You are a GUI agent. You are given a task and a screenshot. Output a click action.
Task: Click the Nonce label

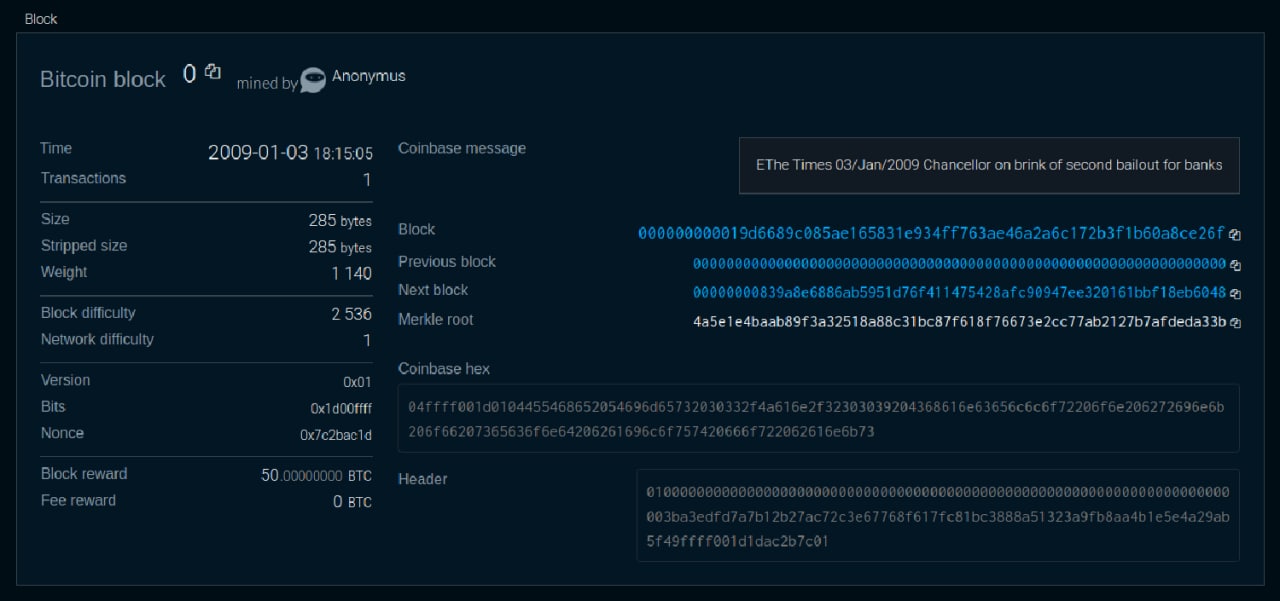coord(62,433)
